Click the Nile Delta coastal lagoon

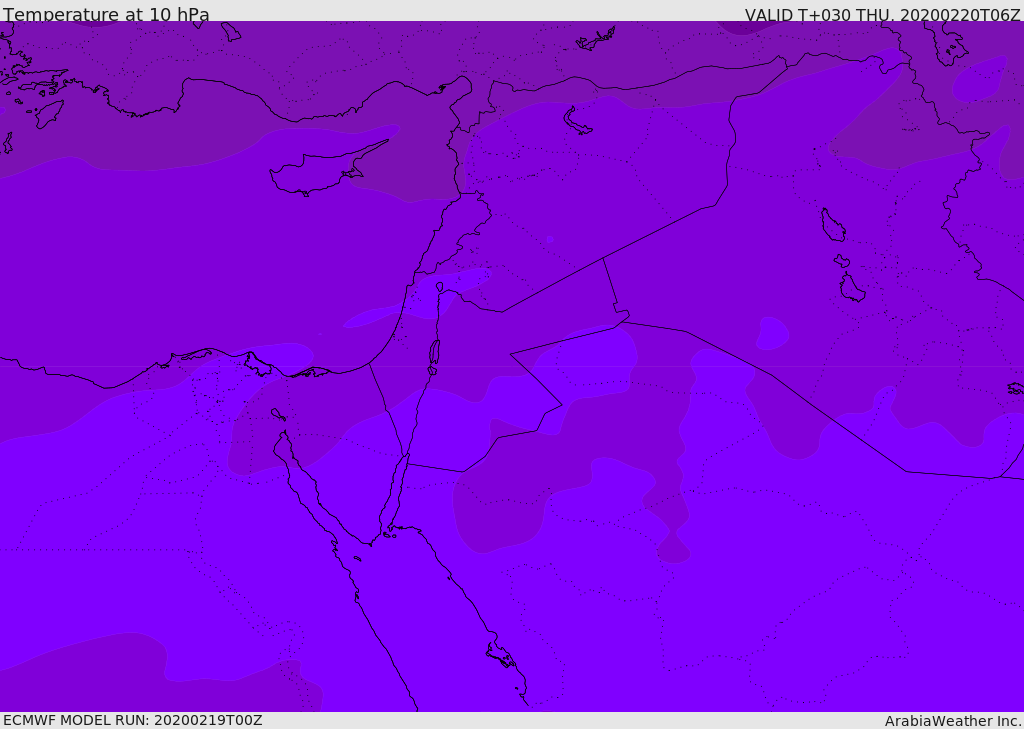[257, 364]
